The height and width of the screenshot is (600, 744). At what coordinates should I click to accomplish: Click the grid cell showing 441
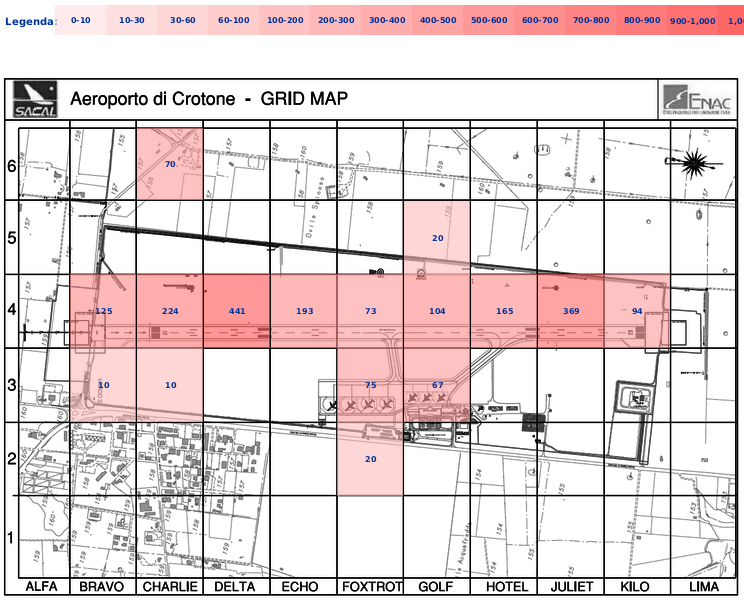pos(237,311)
